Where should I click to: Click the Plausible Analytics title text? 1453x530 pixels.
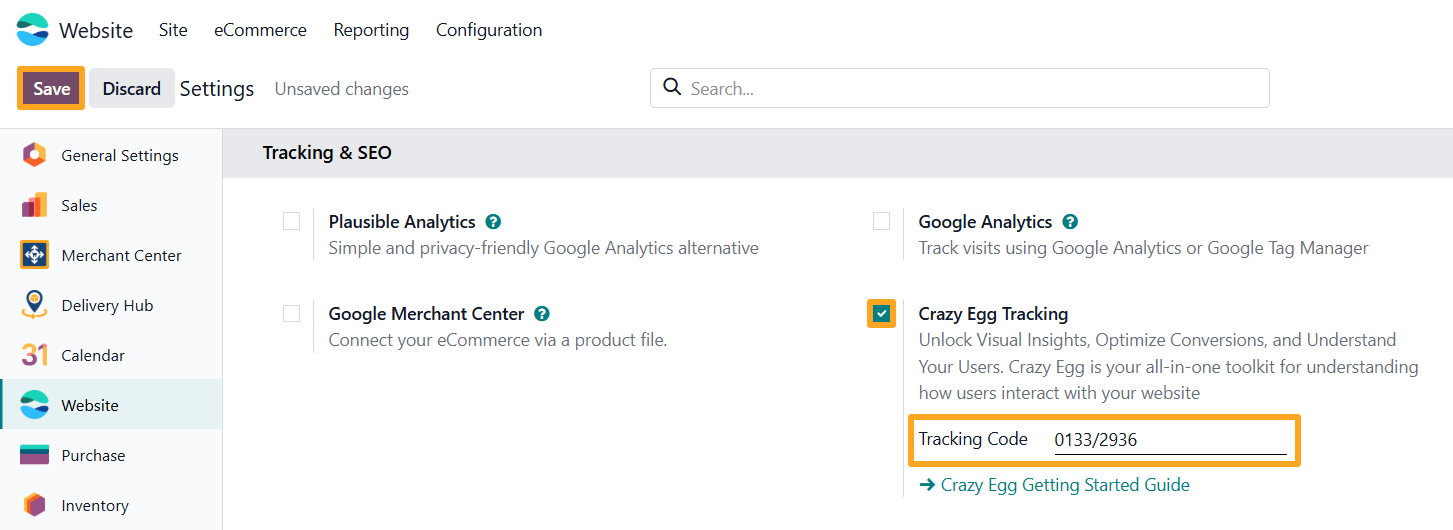403,222
